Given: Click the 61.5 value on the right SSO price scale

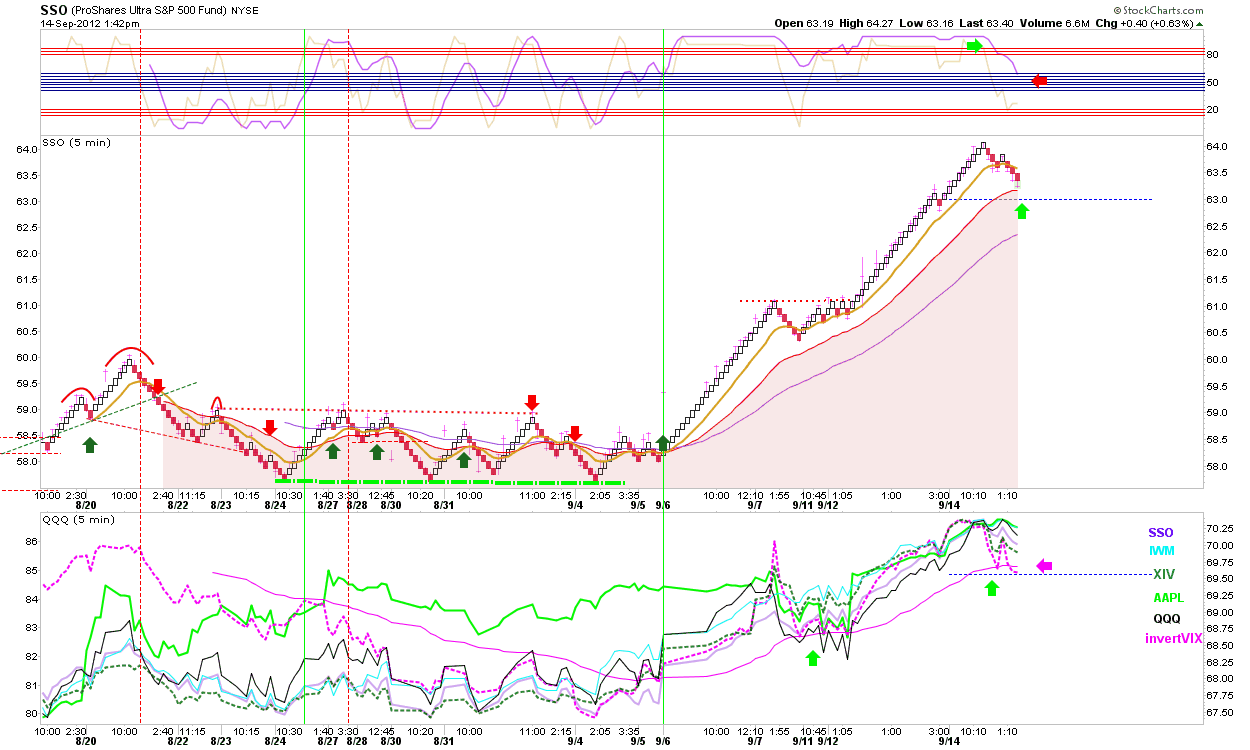Looking at the screenshot, I should [x=1217, y=278].
